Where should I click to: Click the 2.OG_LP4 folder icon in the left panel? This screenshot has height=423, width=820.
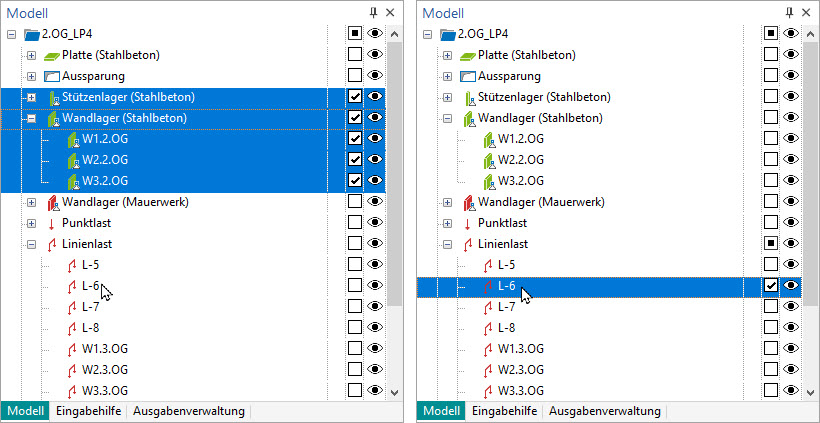point(32,34)
